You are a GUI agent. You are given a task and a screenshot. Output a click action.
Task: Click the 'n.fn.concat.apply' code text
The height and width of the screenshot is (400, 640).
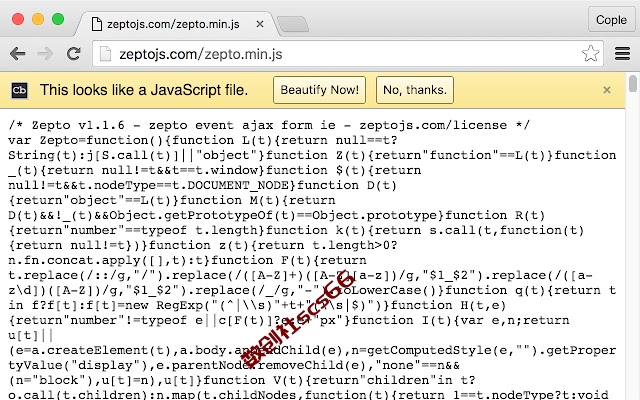[x=74, y=260]
